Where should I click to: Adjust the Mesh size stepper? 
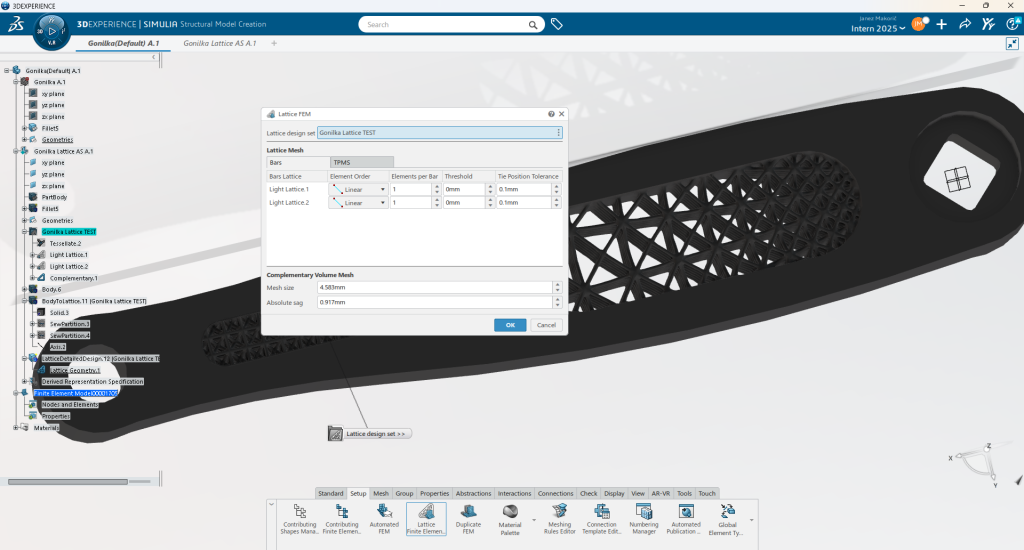coord(557,287)
